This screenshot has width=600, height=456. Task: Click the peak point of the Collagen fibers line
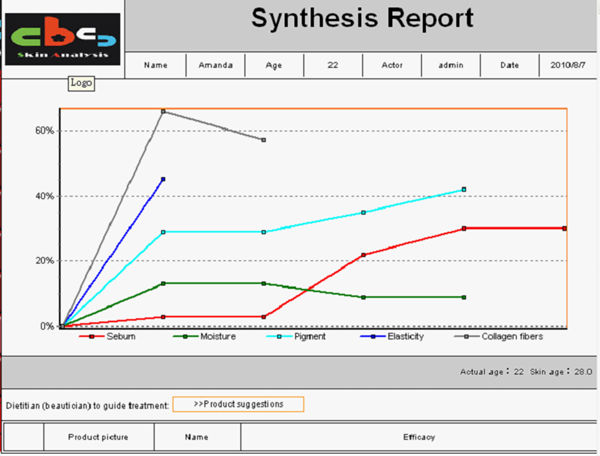coord(163,111)
